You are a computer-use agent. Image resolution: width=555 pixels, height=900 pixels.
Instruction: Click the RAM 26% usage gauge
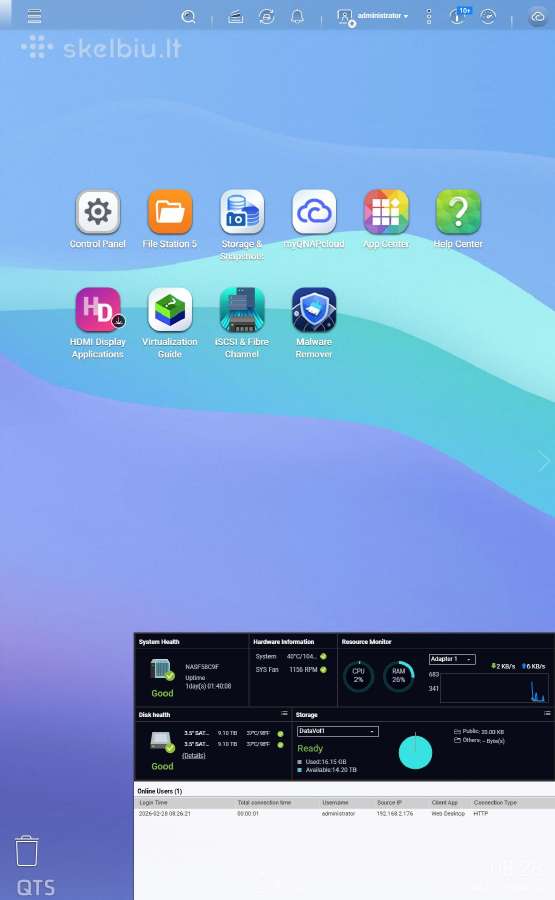click(398, 676)
